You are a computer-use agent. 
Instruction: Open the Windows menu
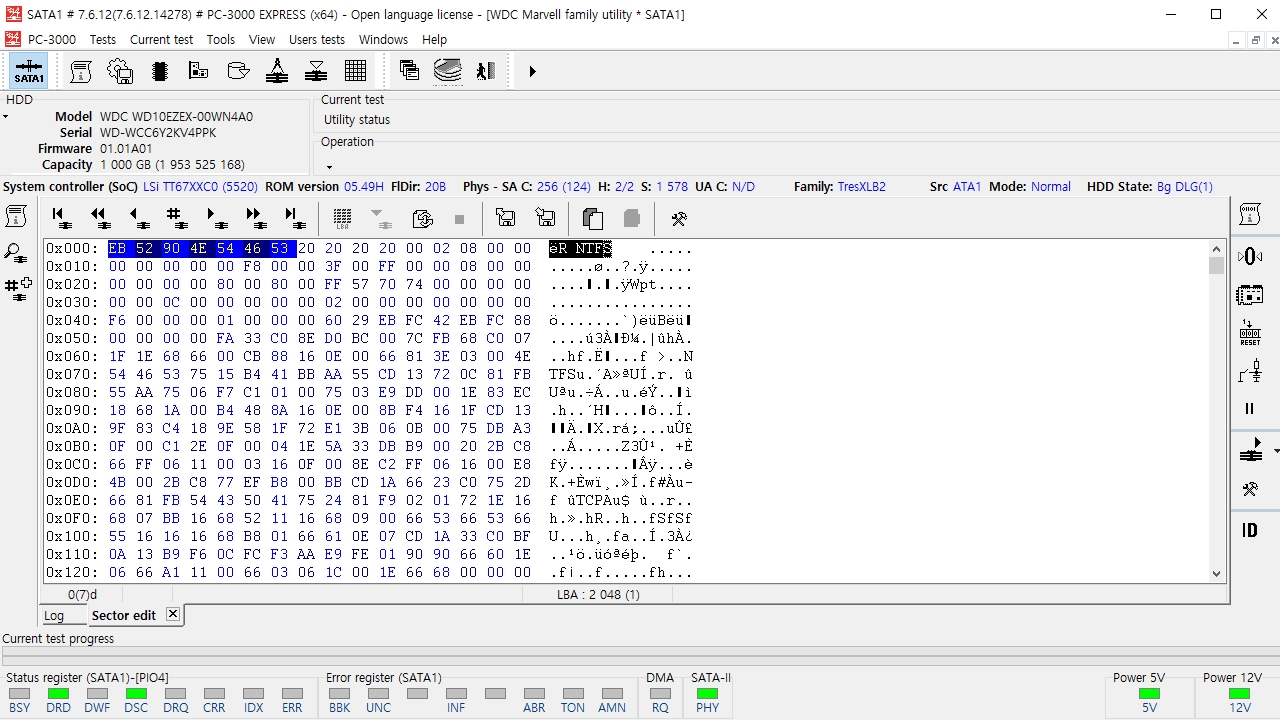pyautogui.click(x=383, y=39)
